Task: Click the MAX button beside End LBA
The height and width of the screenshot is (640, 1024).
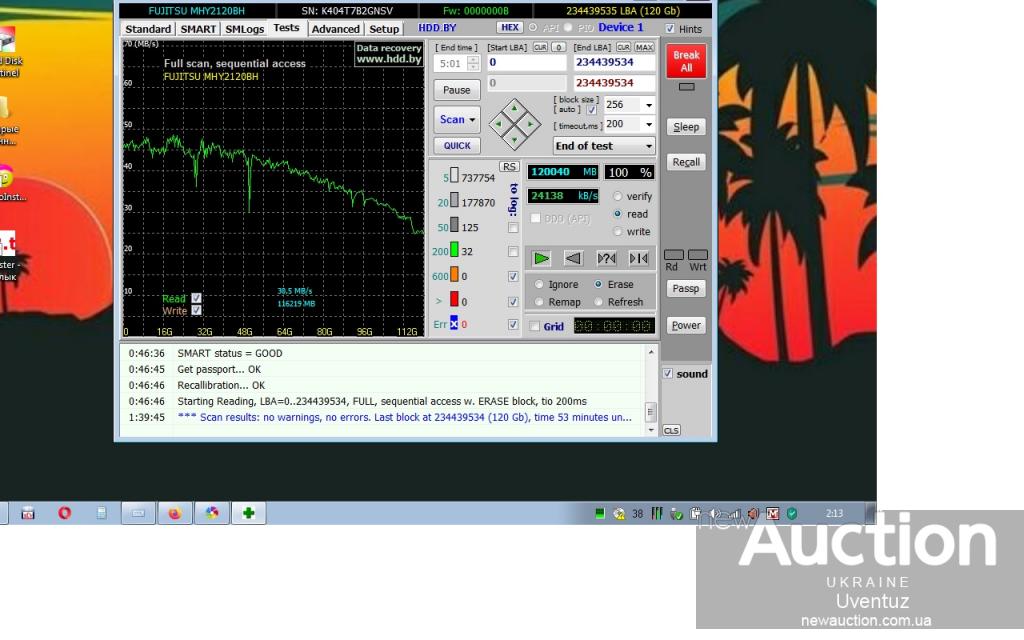Action: click(x=645, y=47)
